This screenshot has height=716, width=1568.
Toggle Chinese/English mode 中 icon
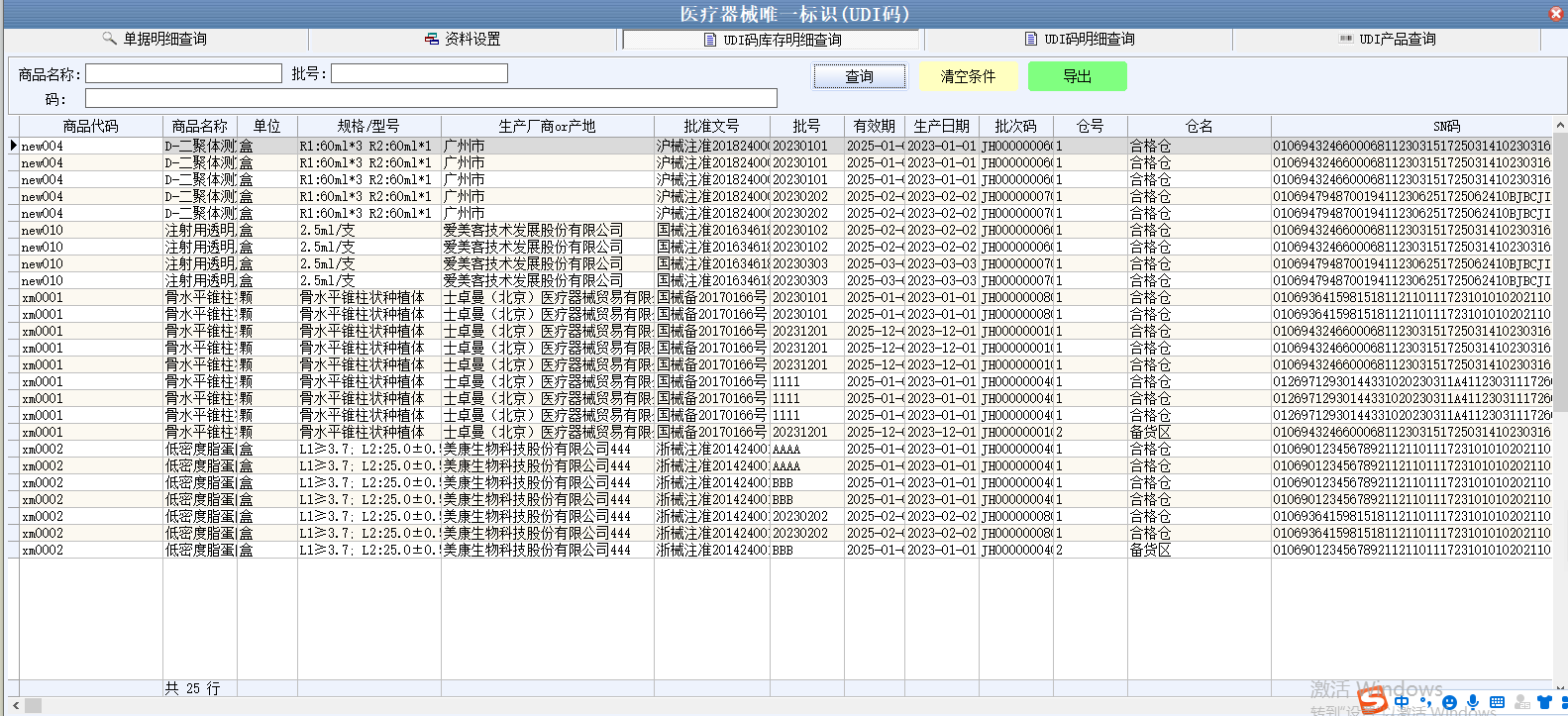tap(1402, 702)
